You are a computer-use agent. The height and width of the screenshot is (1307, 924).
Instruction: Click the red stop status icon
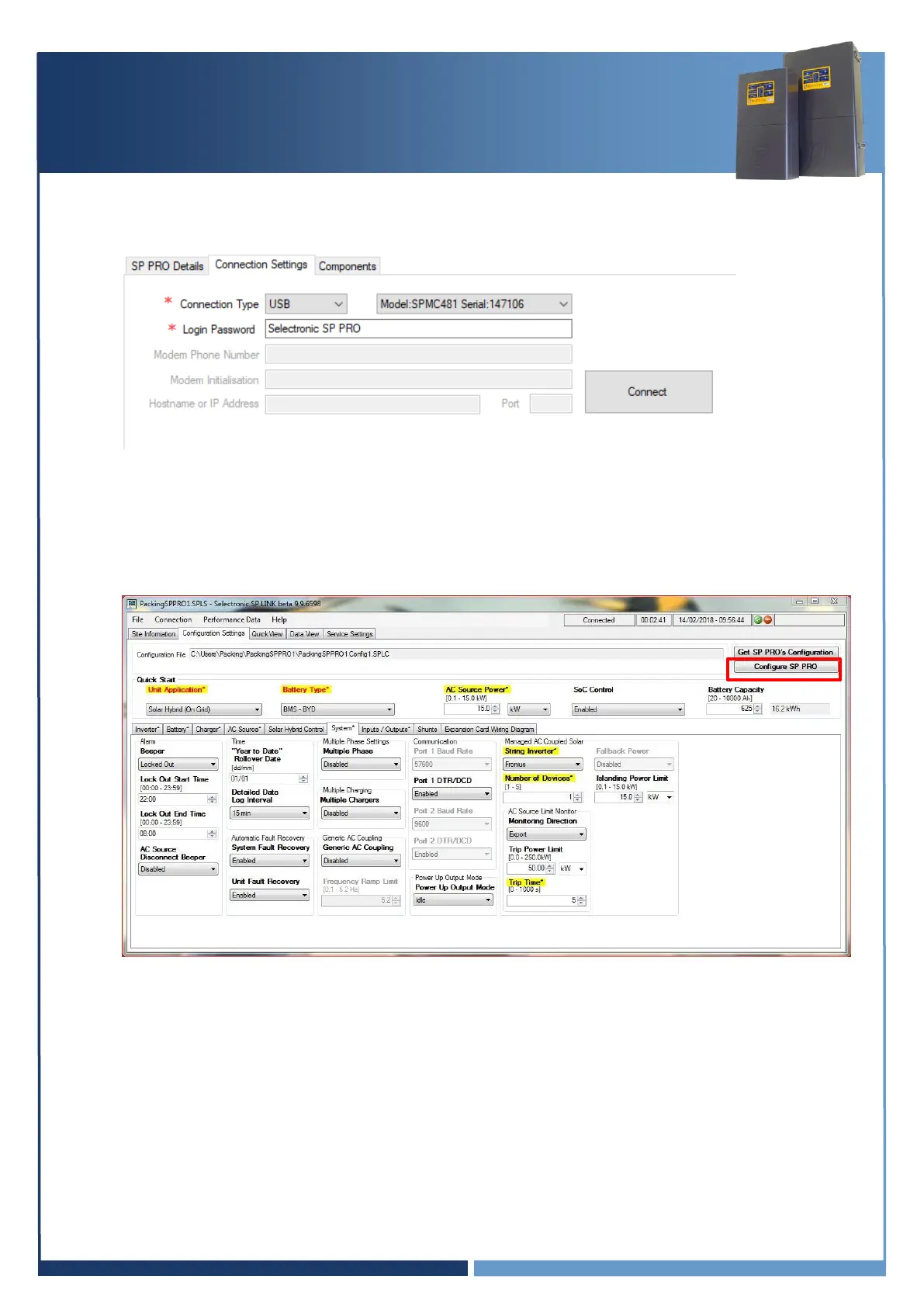(x=768, y=620)
